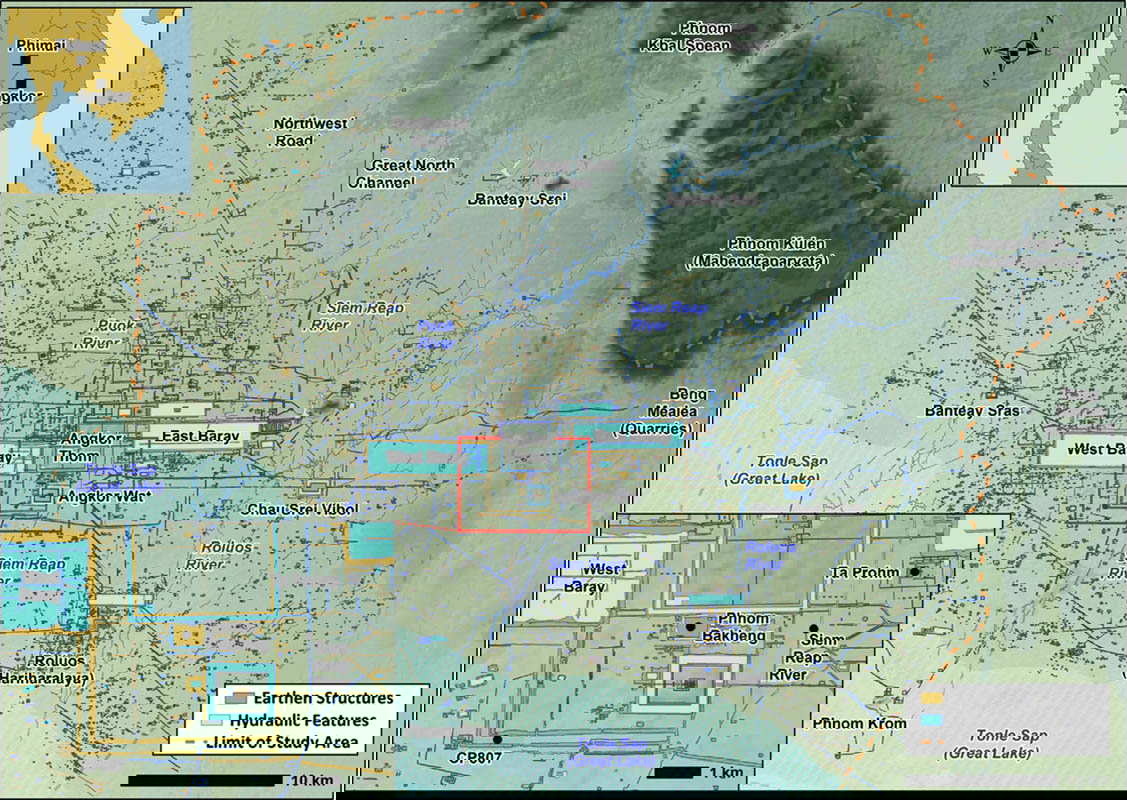1127x800 pixels.
Task: Click the Northwest Road label
Action: pos(310,132)
